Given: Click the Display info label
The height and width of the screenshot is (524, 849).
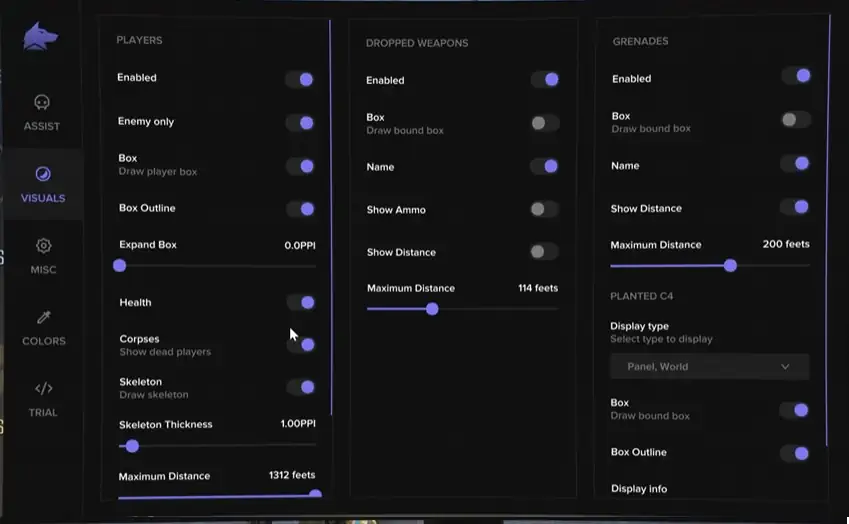Looking at the screenshot, I should click(639, 489).
